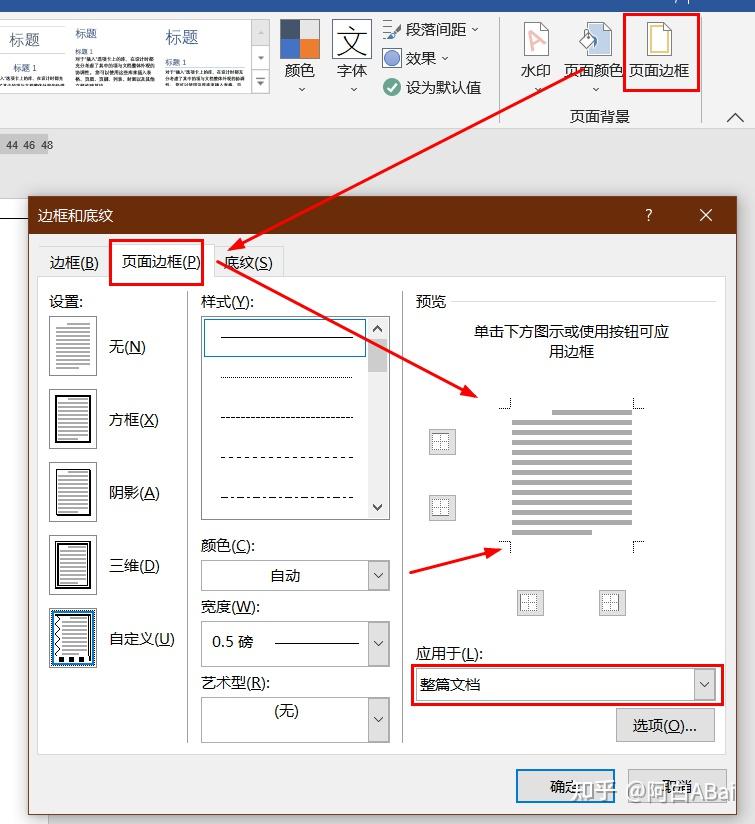The height and width of the screenshot is (824, 755).
Task: Switch to Borders tab 边框(B)
Action: click(x=74, y=262)
